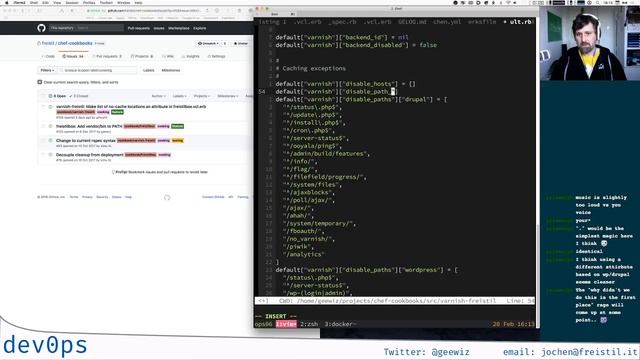Open the Help link in GitHub footer
This screenshot has height=360, width=640.
pos(129,197)
